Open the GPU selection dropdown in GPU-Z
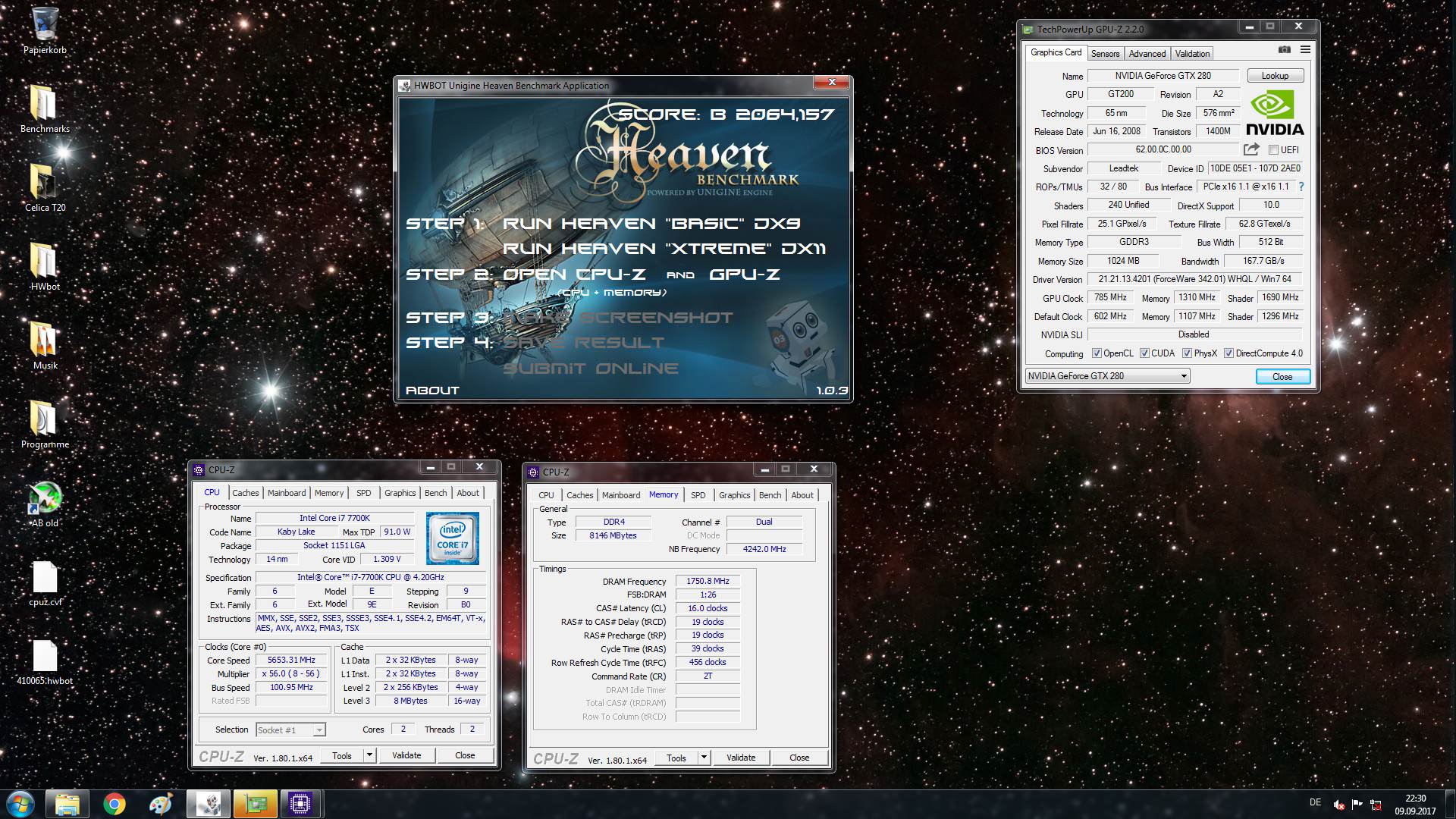The image size is (1456, 819). (1107, 376)
